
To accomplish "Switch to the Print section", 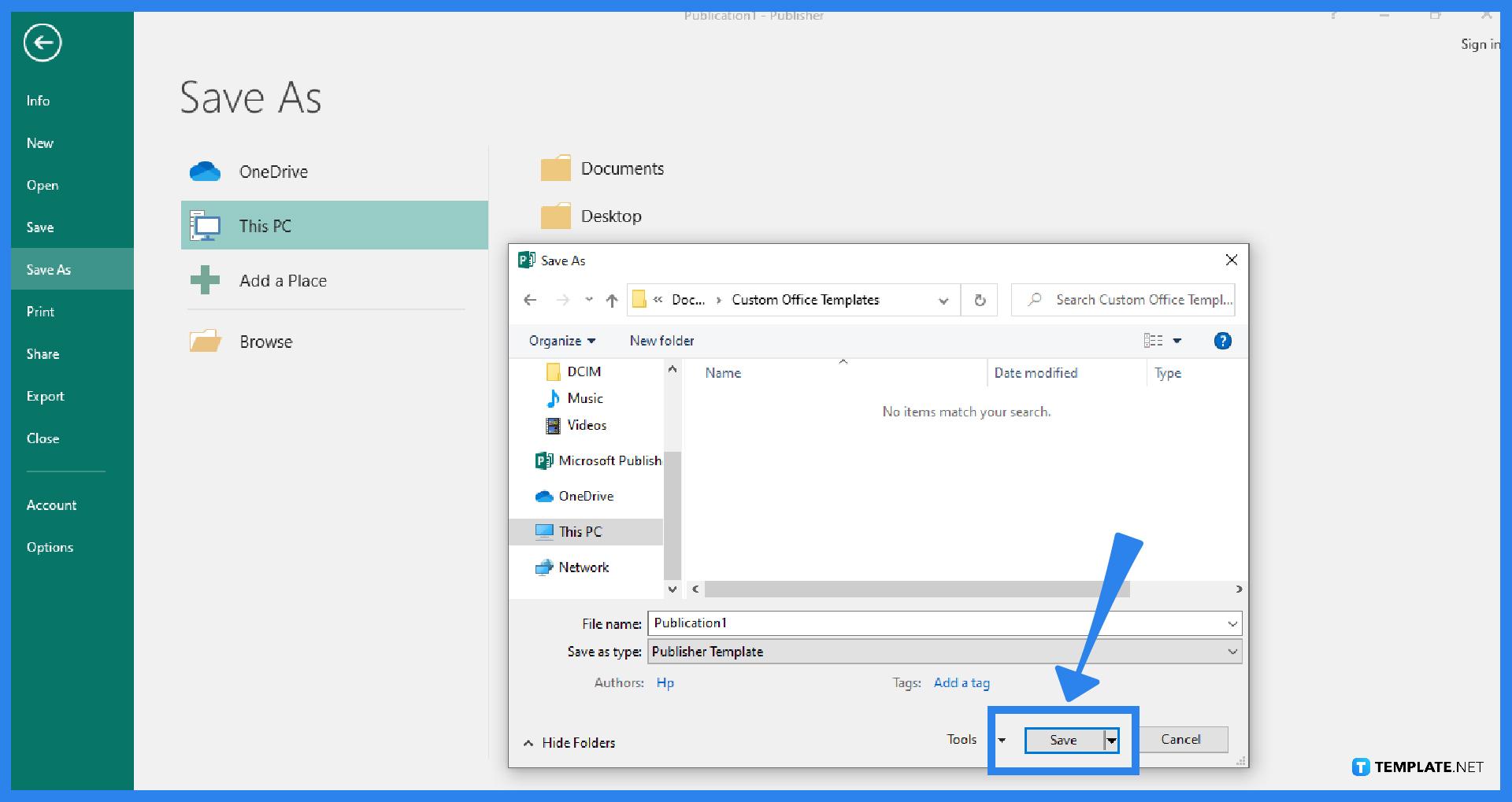I will tap(40, 311).
